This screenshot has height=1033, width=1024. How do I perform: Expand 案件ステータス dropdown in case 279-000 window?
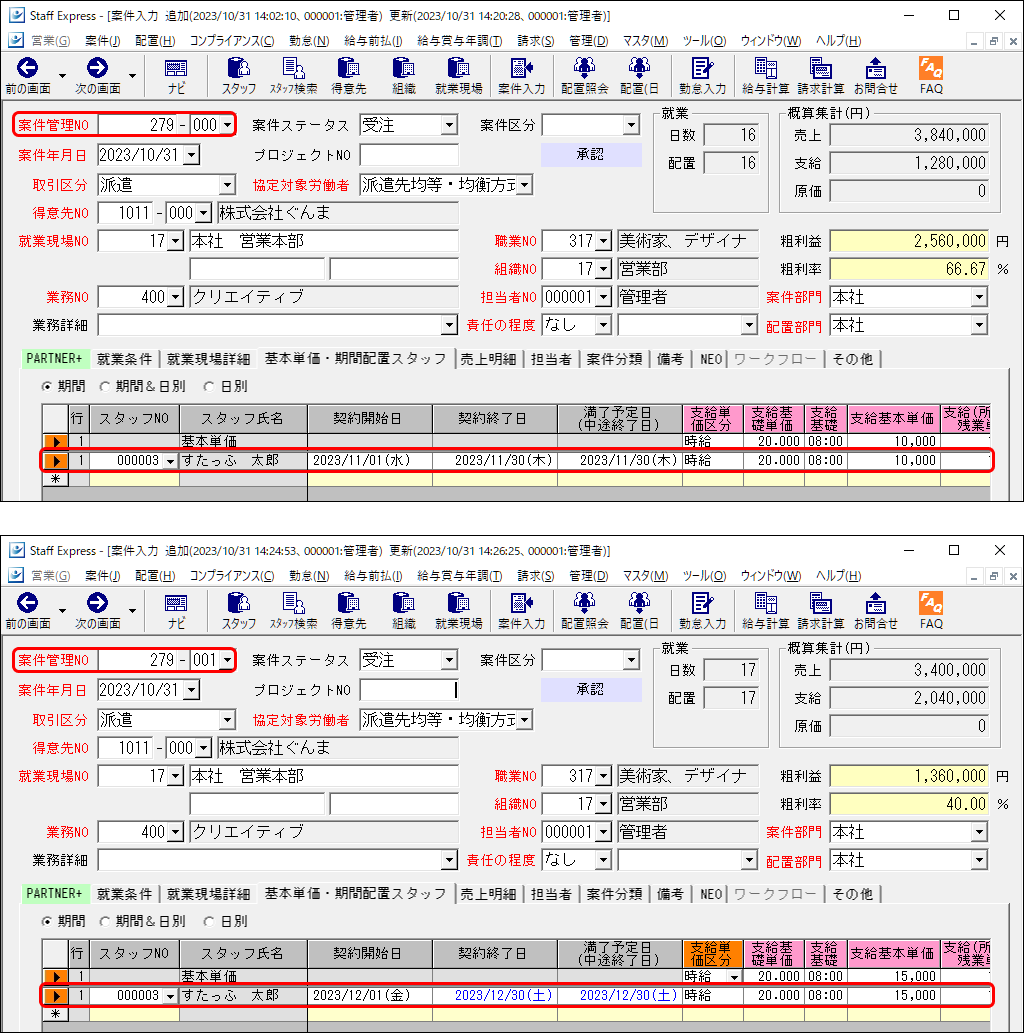pos(448,126)
